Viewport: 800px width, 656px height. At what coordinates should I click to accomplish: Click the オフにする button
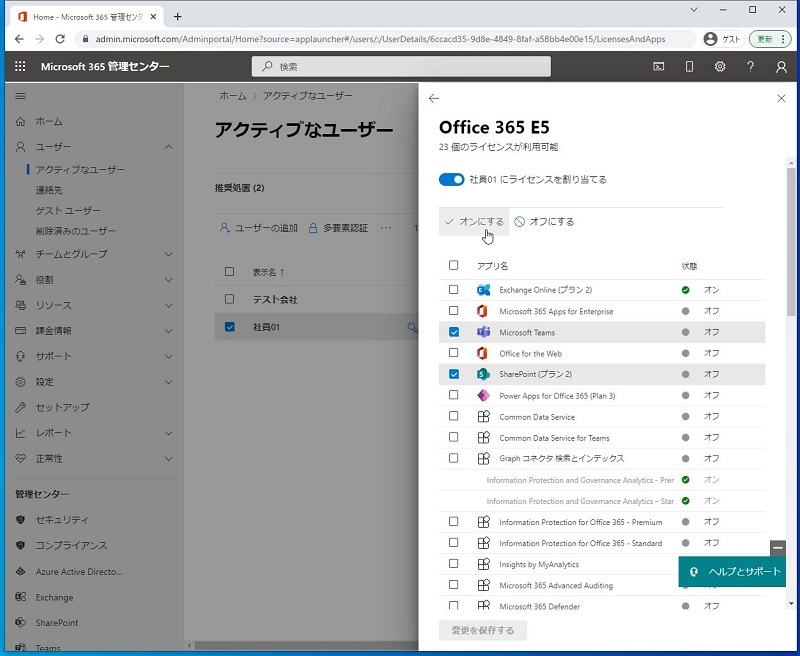pyautogui.click(x=544, y=221)
